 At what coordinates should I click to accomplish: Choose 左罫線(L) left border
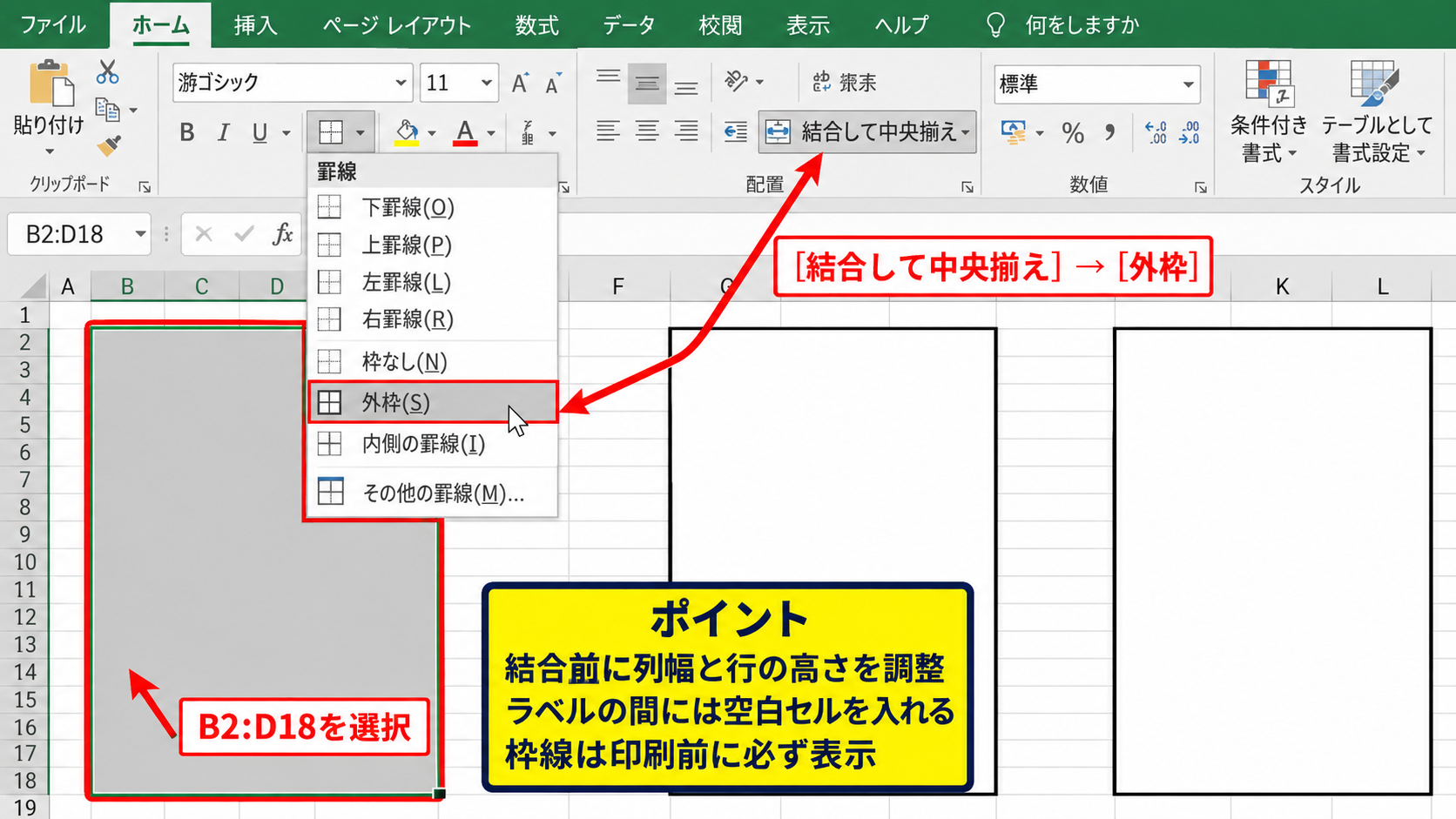(x=432, y=282)
